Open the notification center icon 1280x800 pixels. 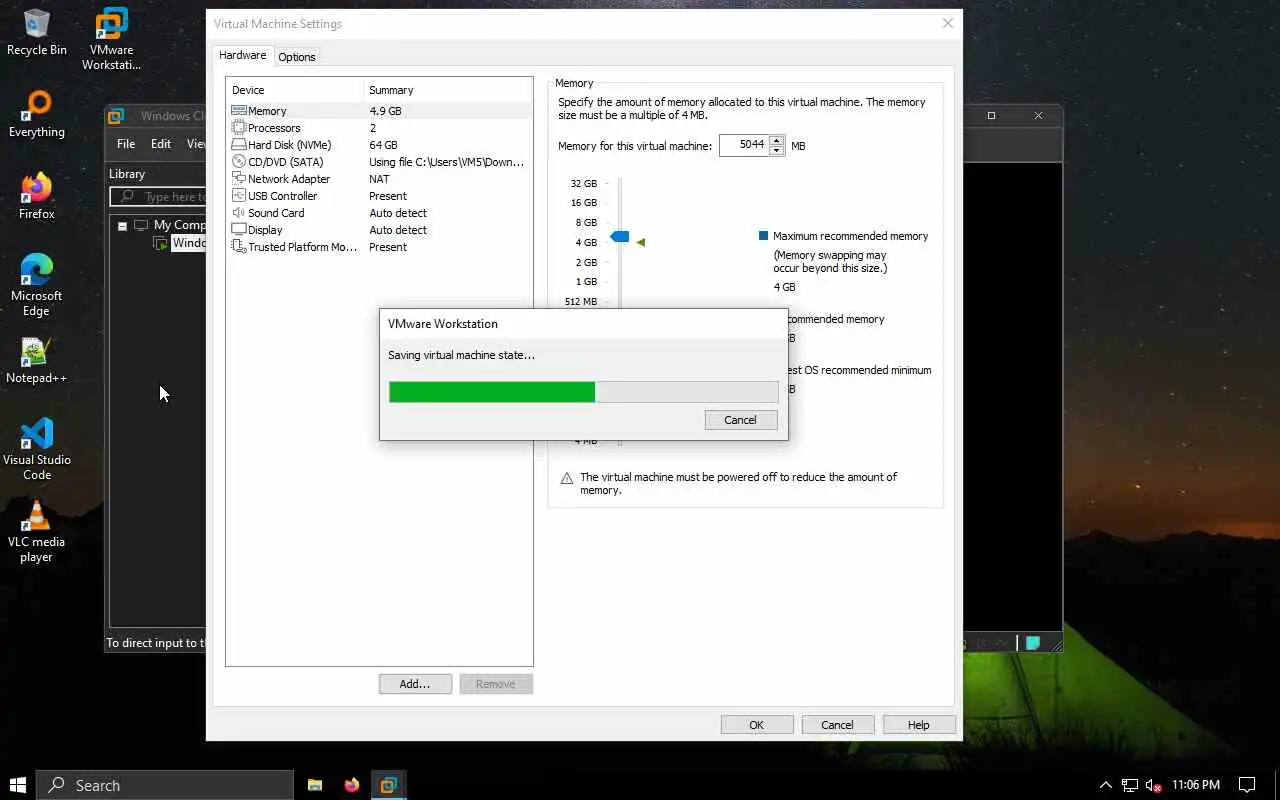pos(1247,785)
